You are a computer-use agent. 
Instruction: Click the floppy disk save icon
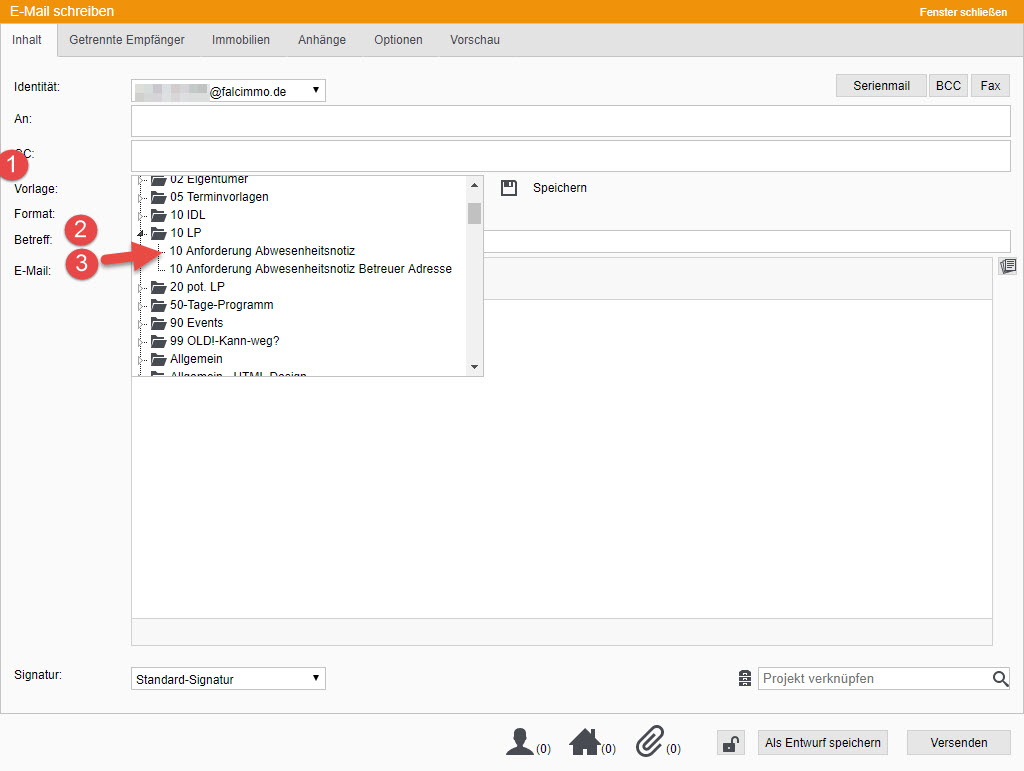[509, 188]
